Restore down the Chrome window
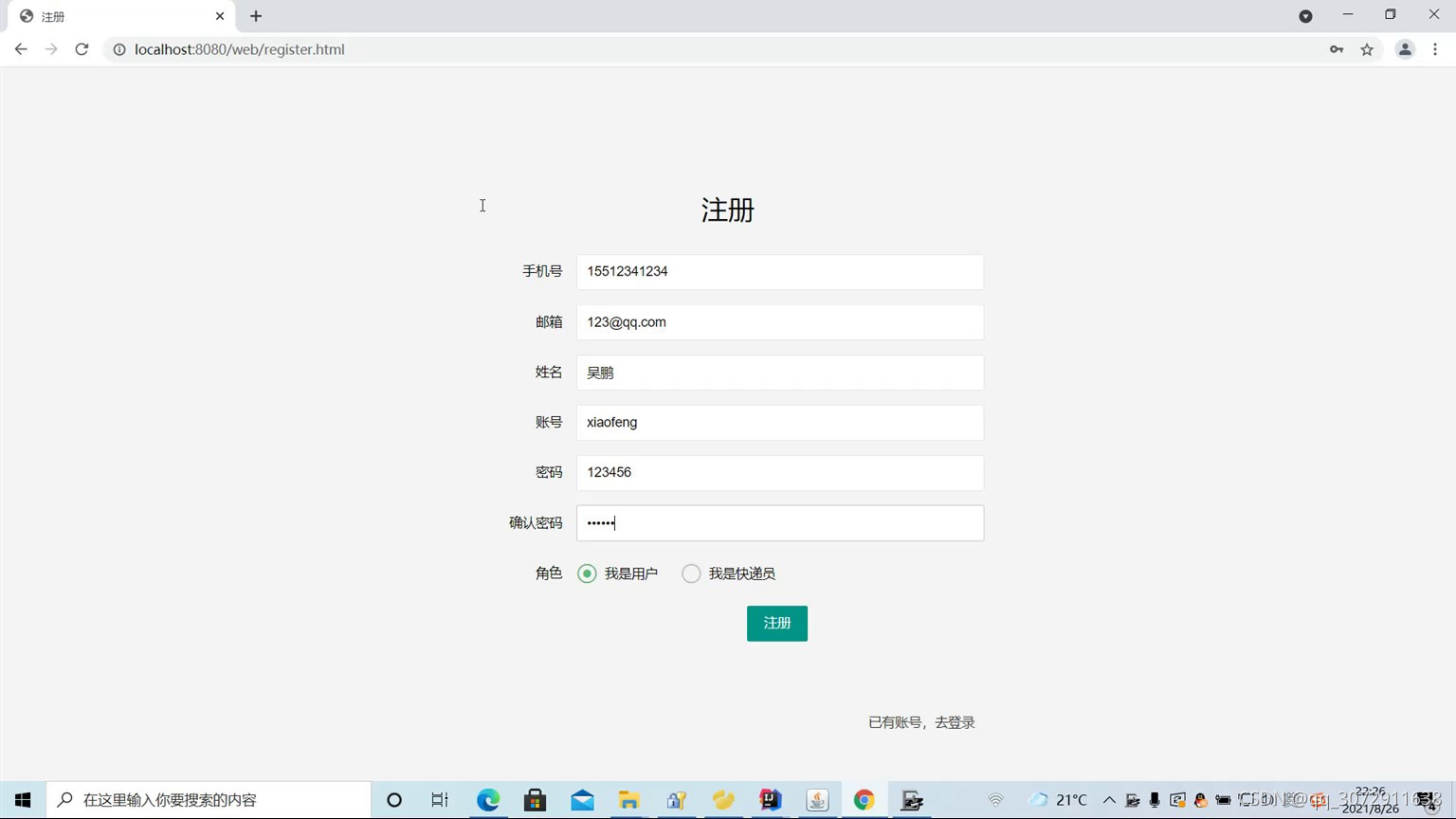Image resolution: width=1456 pixels, height=819 pixels. tap(1391, 15)
